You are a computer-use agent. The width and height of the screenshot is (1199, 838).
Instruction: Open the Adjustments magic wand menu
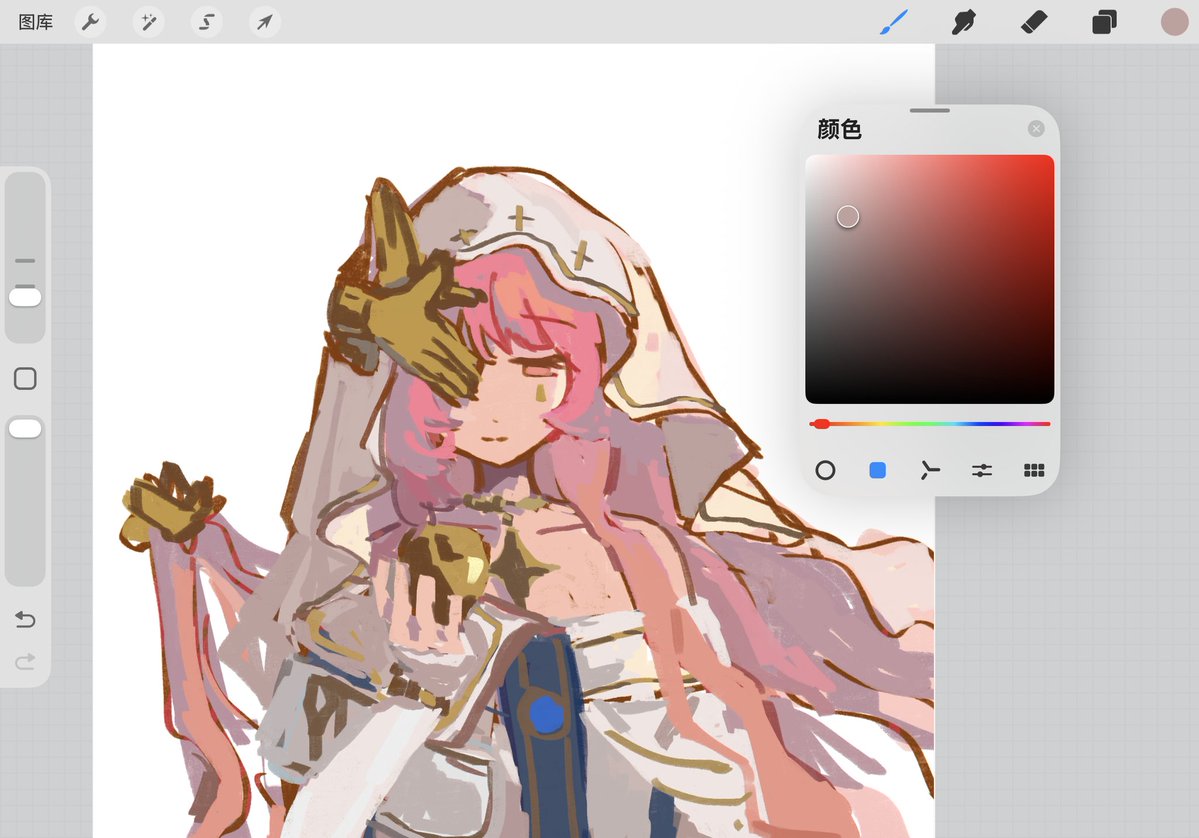tap(148, 22)
